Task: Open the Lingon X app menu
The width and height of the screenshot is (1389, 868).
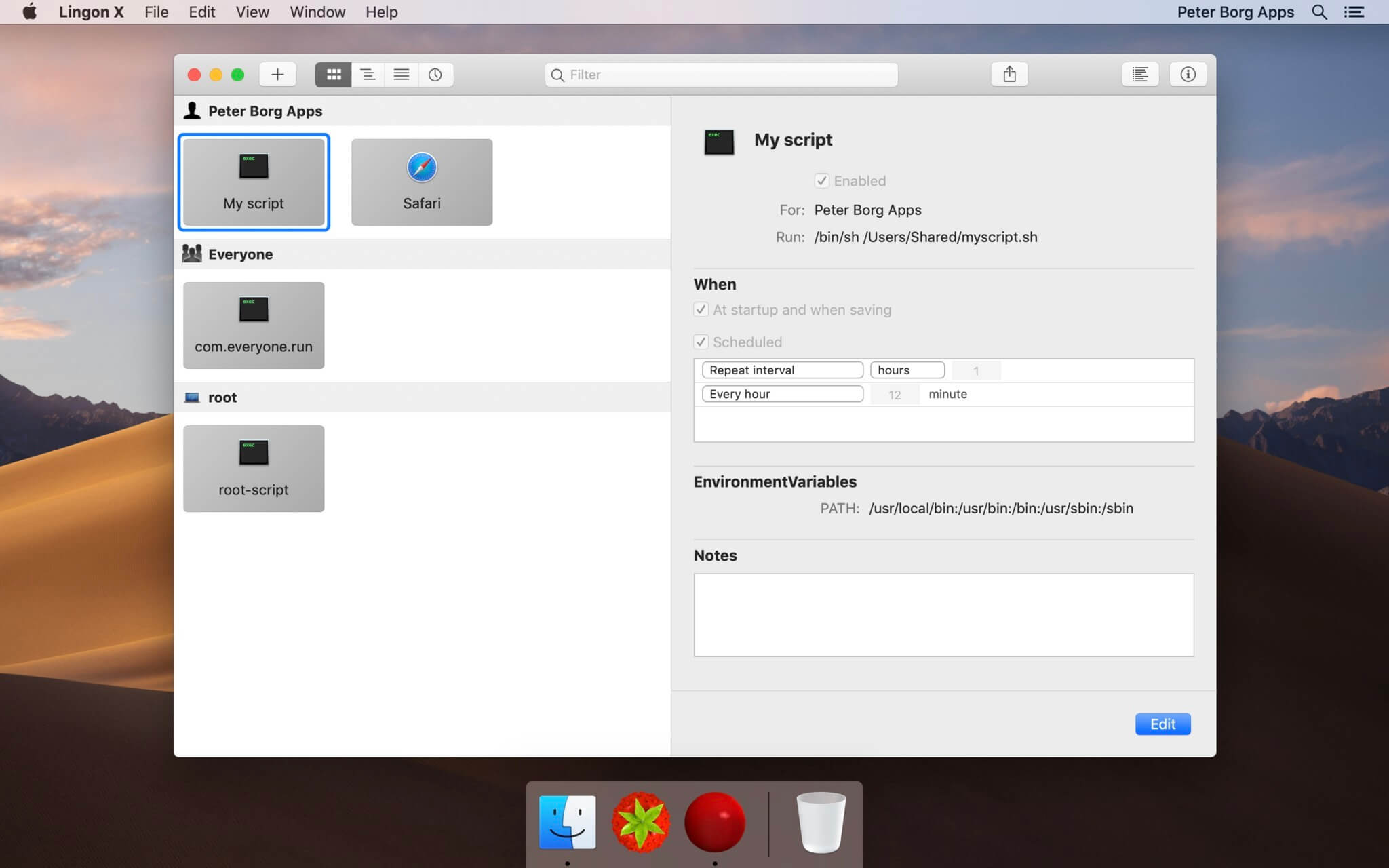Action: pos(91,12)
